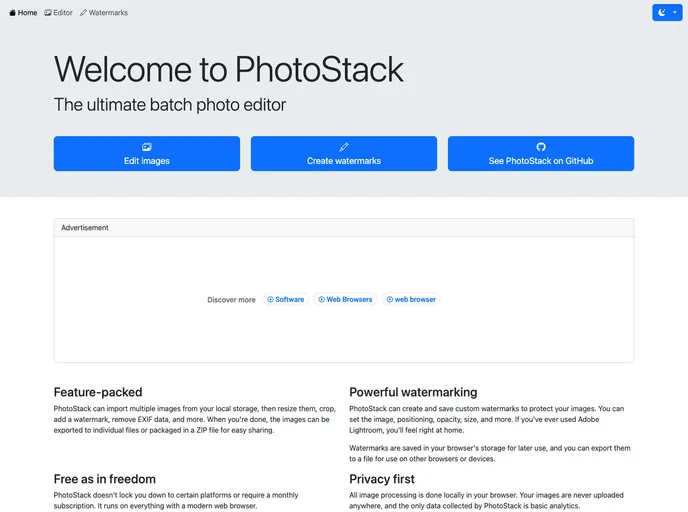
Task: Follow the Software ad link
Action: point(286,299)
